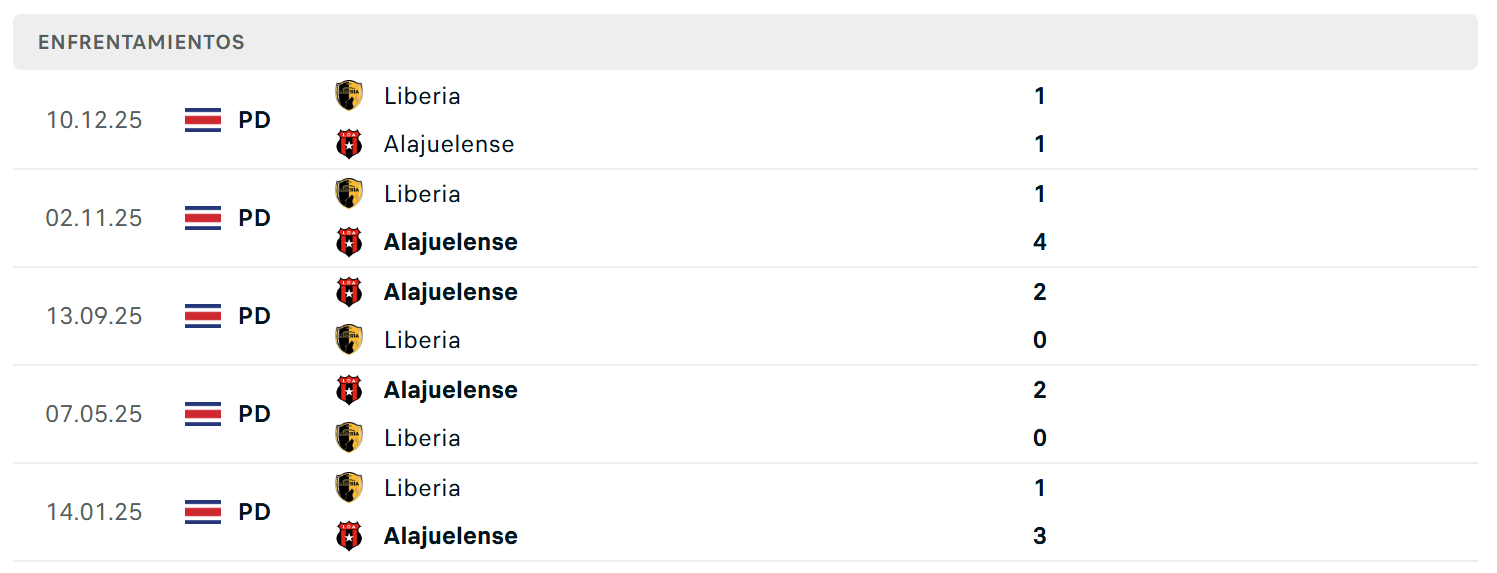Open PD league label for 14.01.25 match

click(255, 512)
